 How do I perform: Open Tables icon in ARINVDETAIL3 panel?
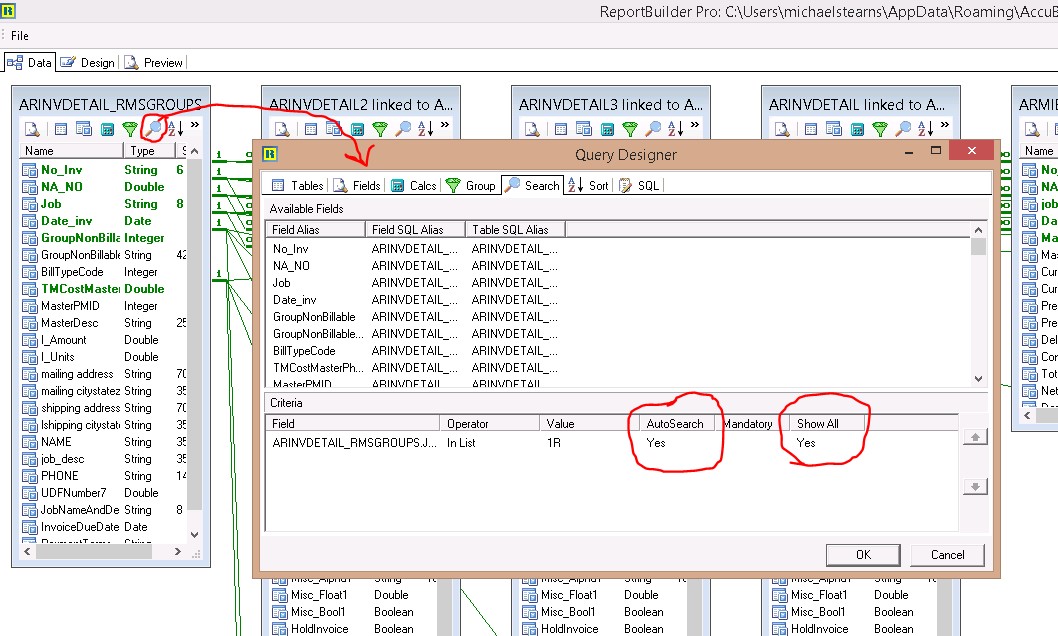(x=561, y=128)
